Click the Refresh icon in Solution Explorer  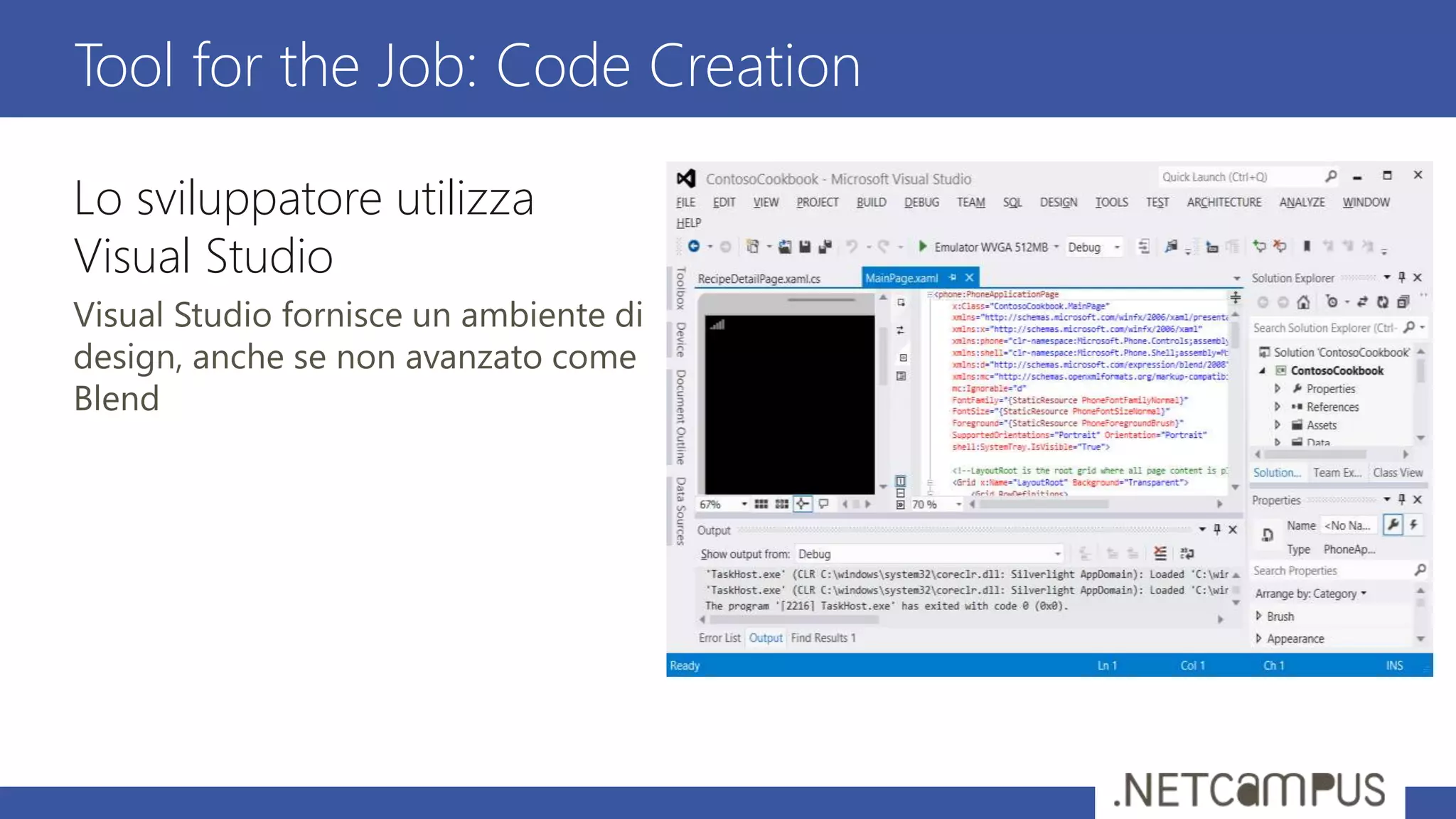(x=1382, y=302)
